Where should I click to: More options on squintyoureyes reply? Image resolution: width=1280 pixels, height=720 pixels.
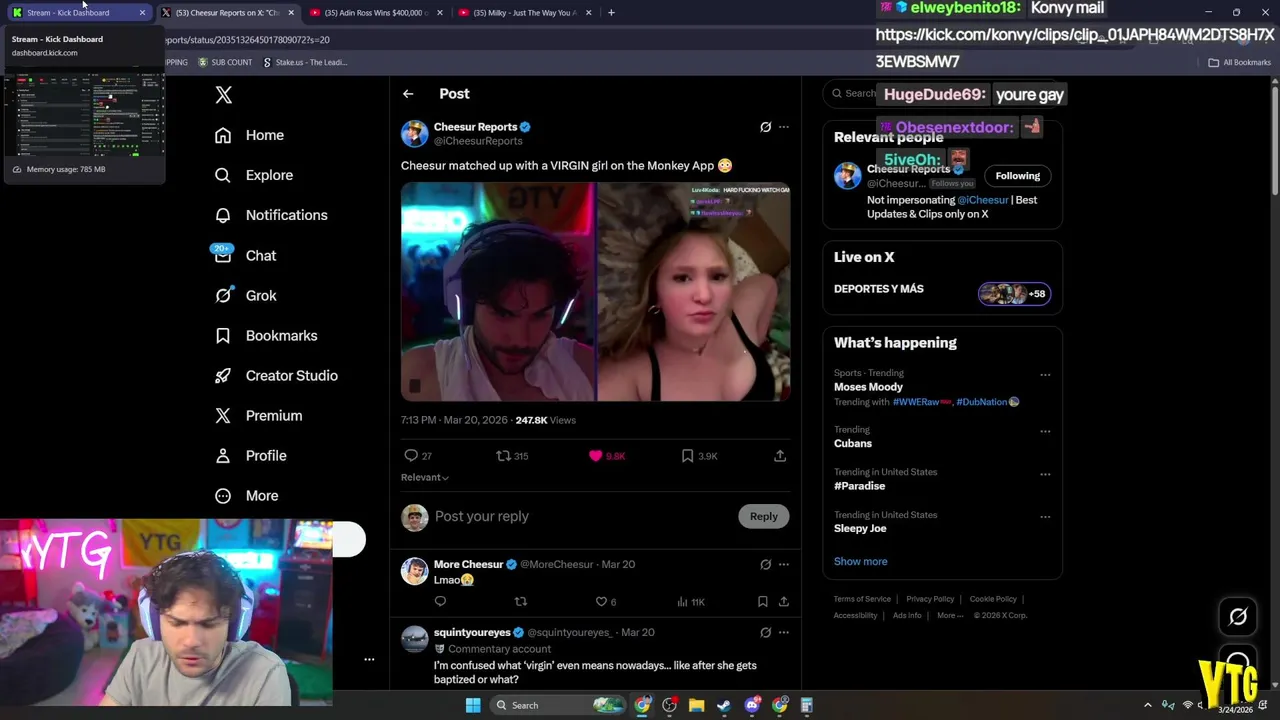coord(784,632)
